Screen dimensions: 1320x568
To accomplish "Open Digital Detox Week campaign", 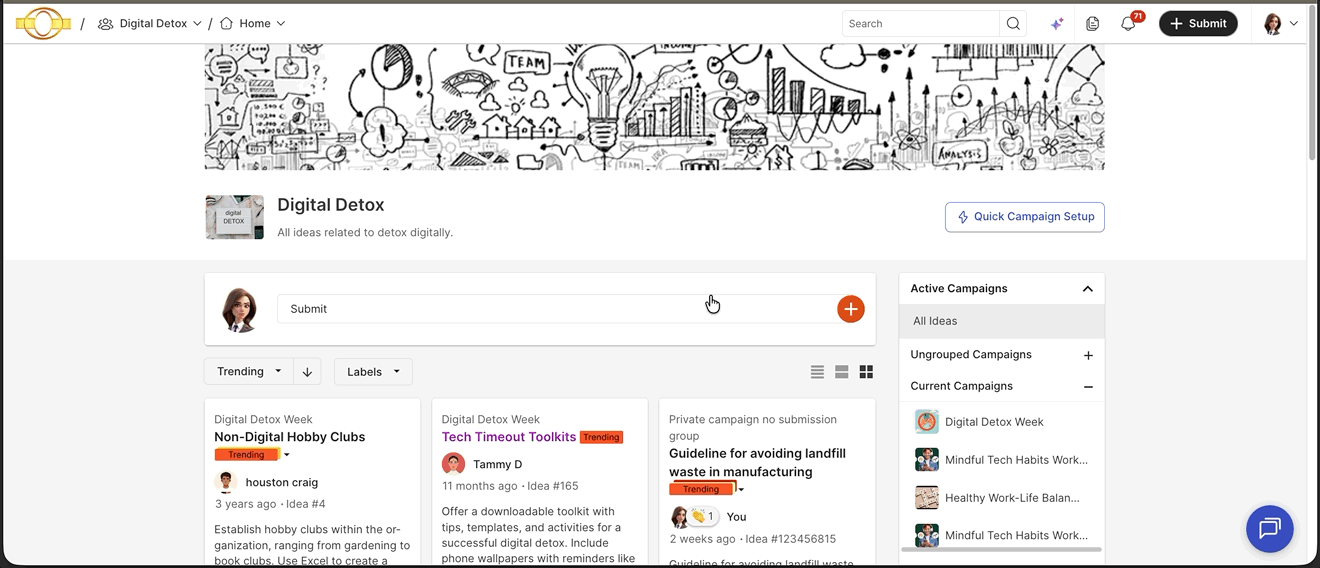I will click(994, 422).
